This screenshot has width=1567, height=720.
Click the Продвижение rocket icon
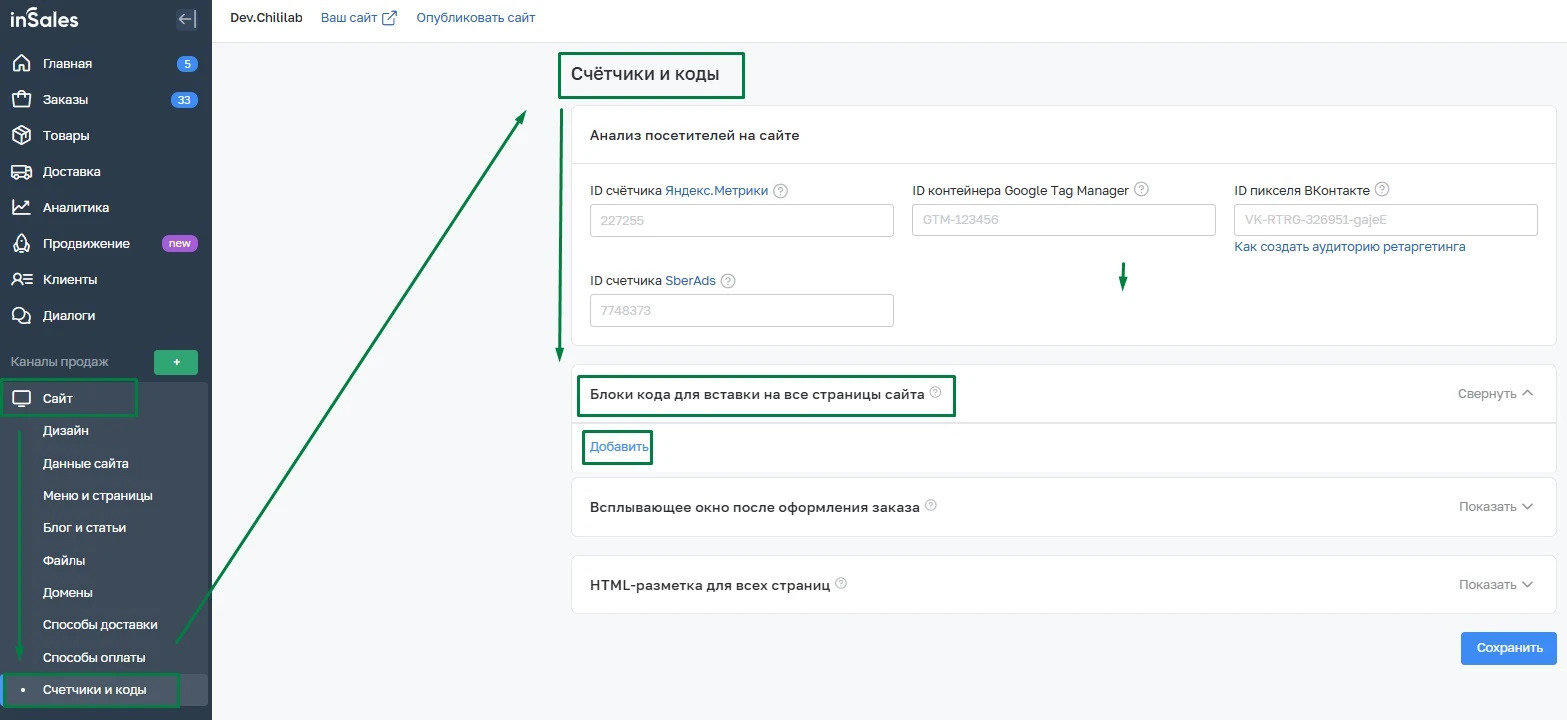tap(21, 244)
